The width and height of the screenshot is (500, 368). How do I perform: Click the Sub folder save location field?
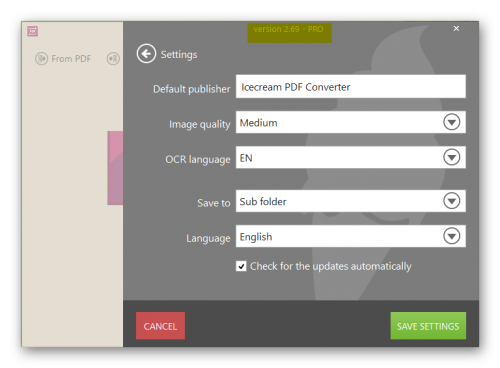coord(351,201)
